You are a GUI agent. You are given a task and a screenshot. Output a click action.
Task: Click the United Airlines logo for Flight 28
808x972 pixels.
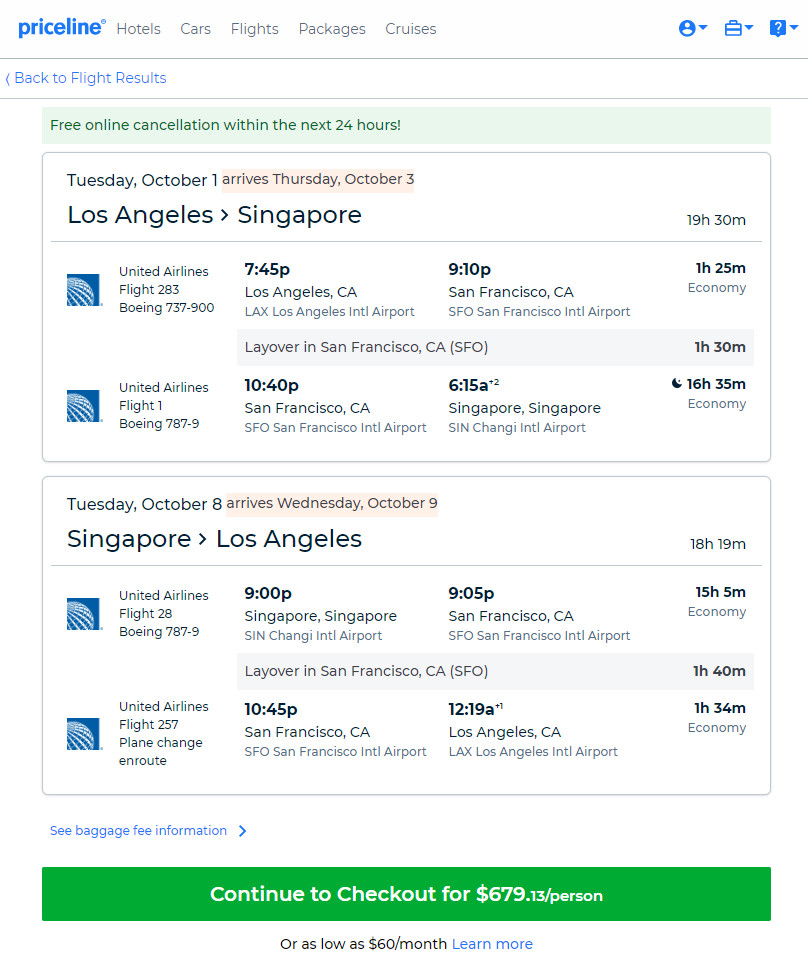[x=83, y=614]
